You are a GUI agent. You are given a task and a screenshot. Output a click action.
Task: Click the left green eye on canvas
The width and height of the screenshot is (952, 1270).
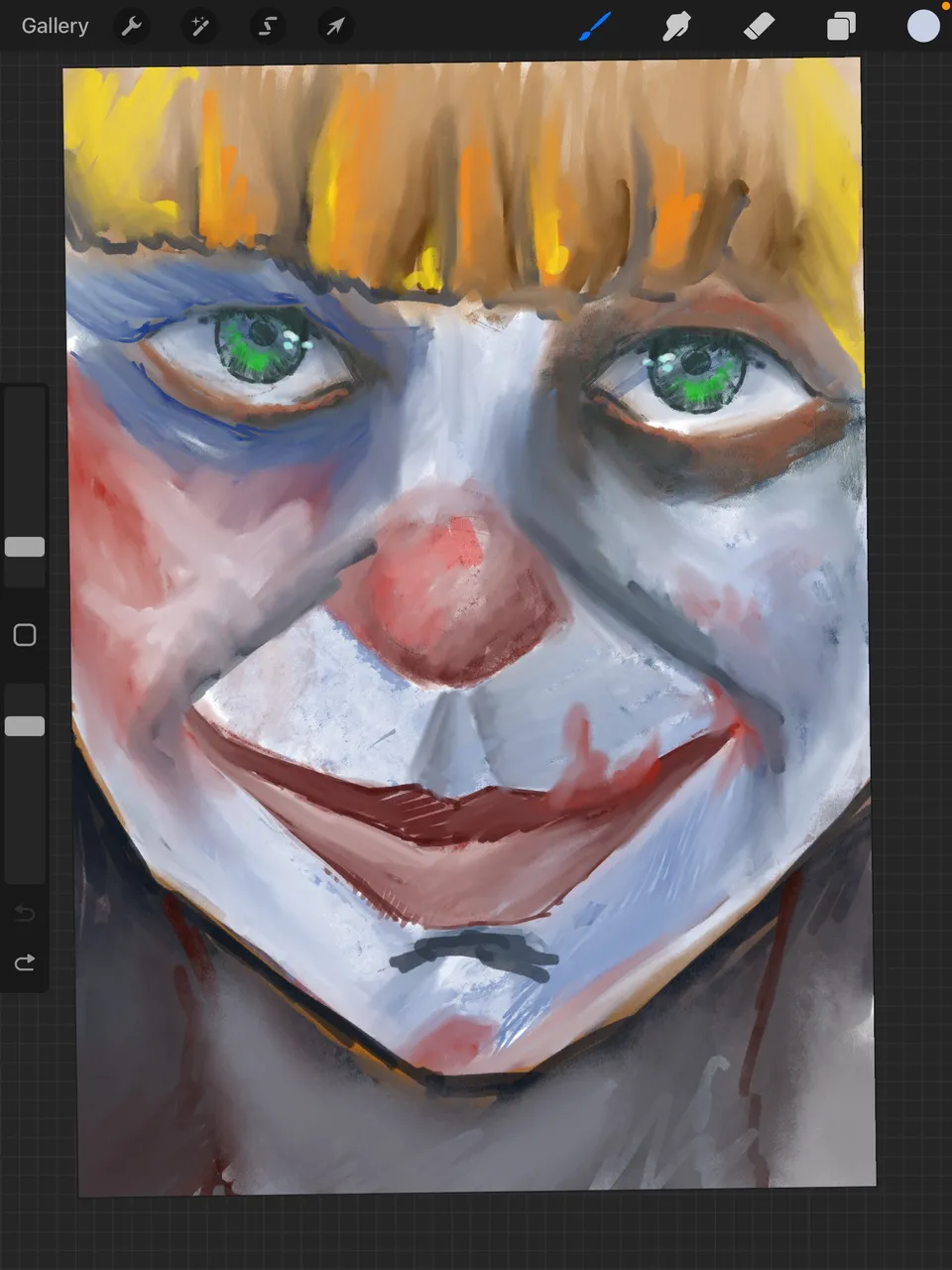click(x=261, y=345)
